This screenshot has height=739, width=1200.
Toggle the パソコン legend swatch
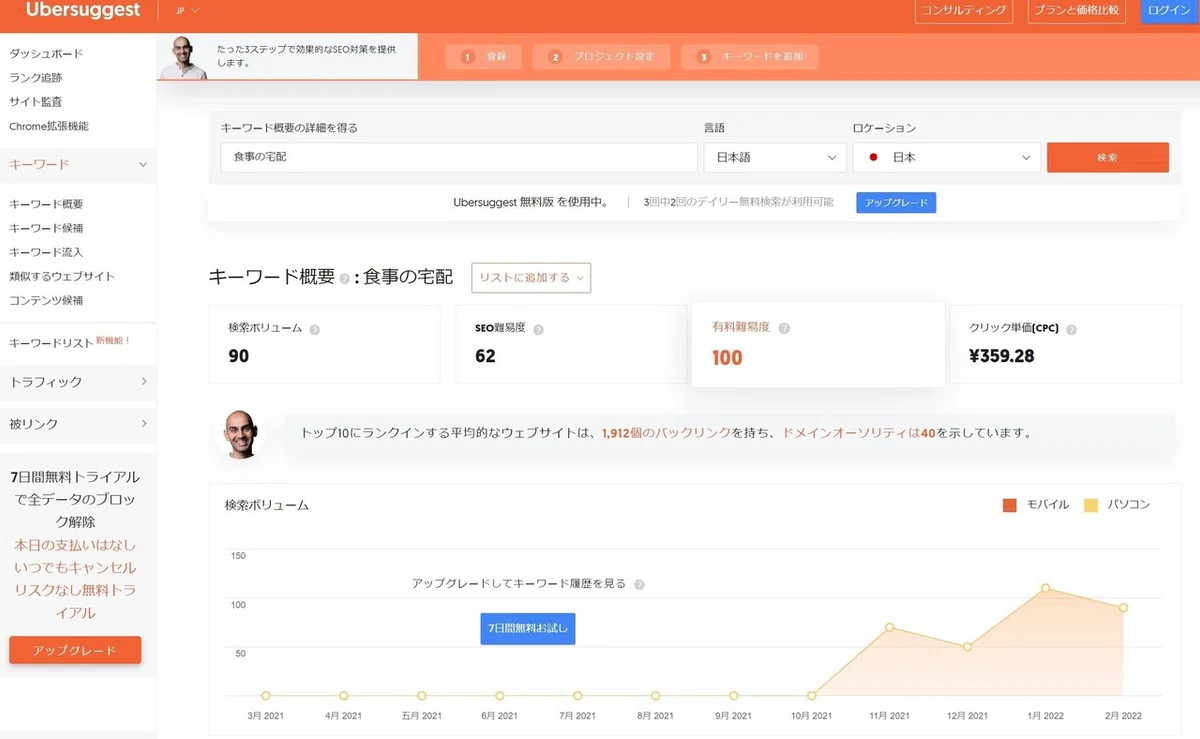1091,505
